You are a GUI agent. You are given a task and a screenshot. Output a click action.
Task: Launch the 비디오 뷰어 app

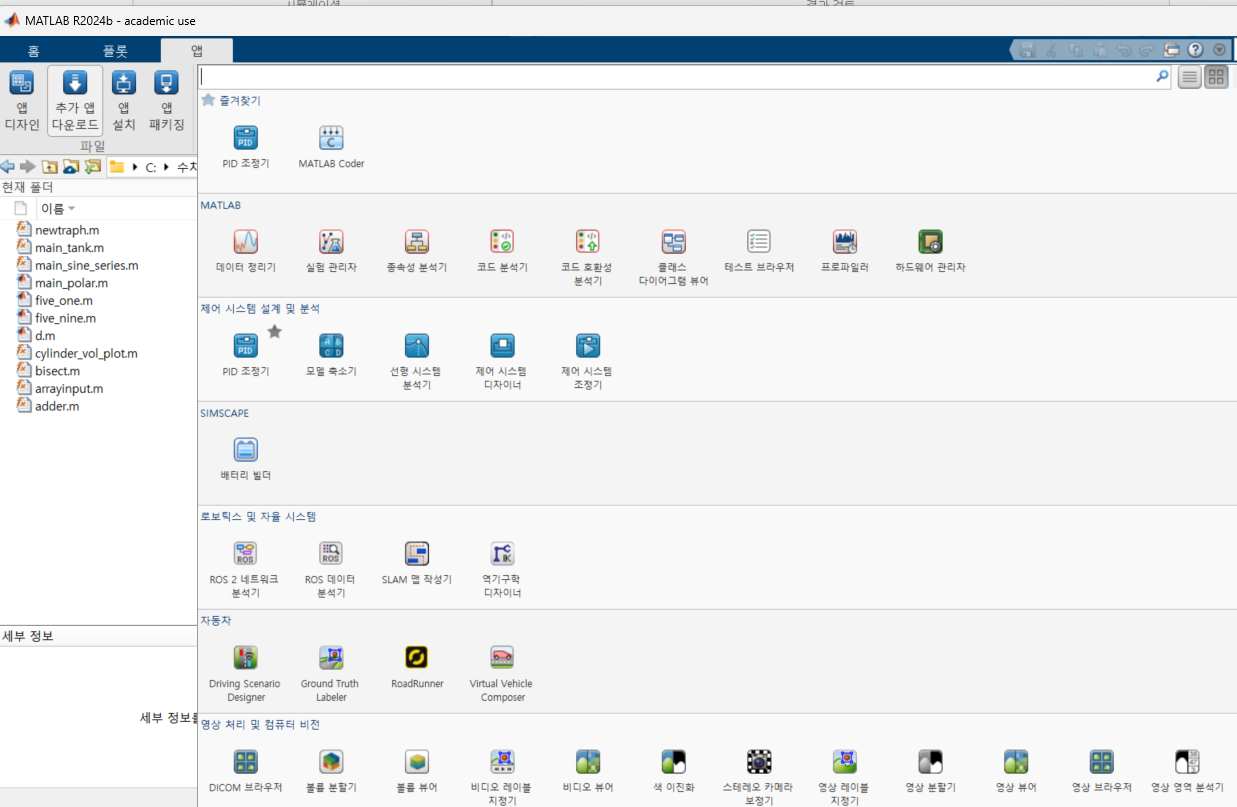click(588, 771)
